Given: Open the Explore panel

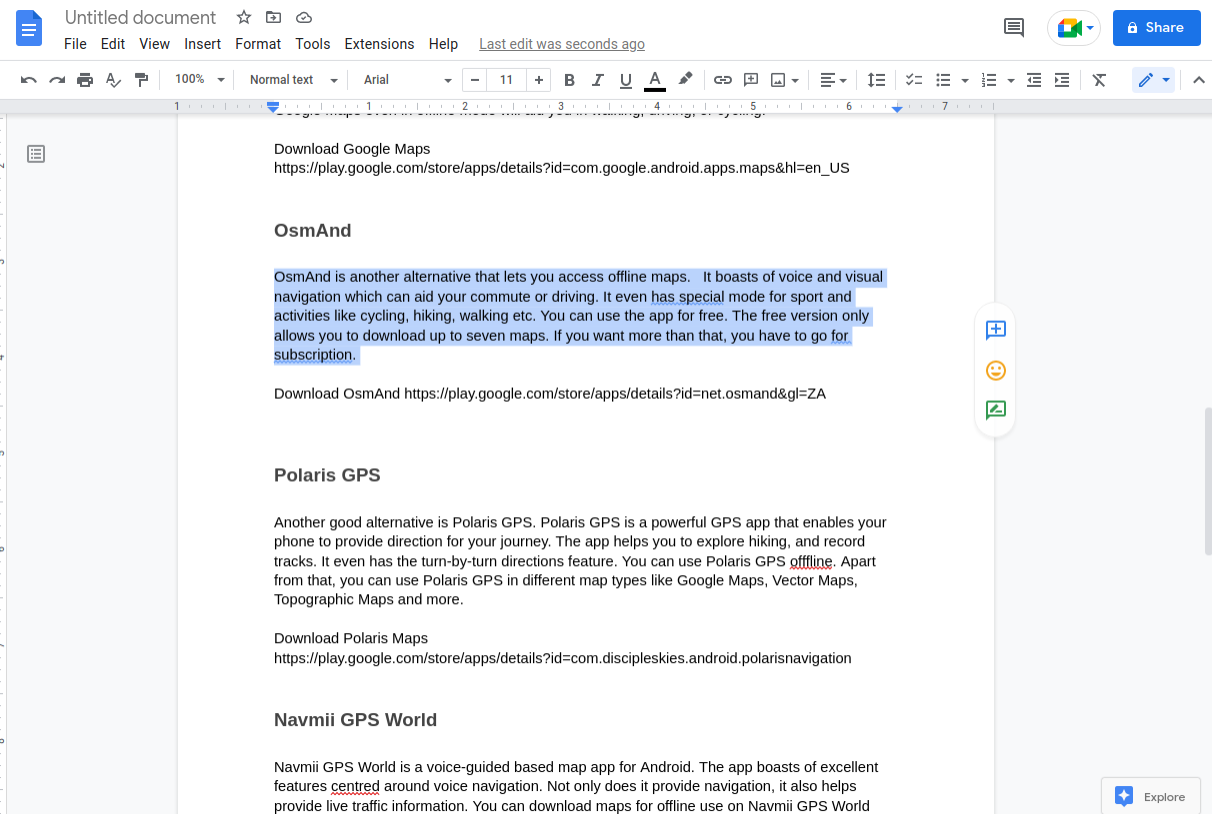Looking at the screenshot, I should coord(1150,796).
